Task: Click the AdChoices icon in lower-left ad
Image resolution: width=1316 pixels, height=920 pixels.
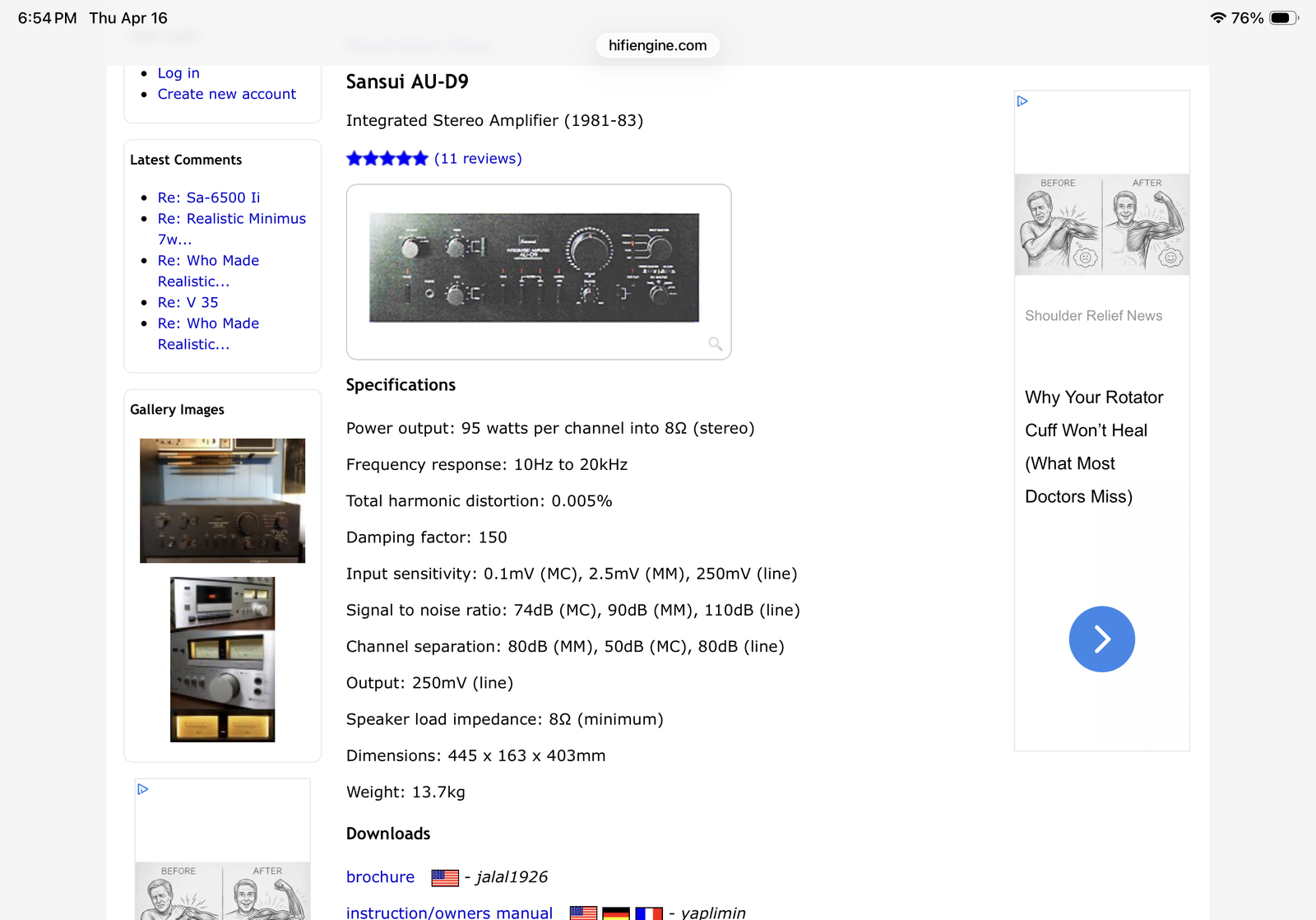Action: (143, 789)
